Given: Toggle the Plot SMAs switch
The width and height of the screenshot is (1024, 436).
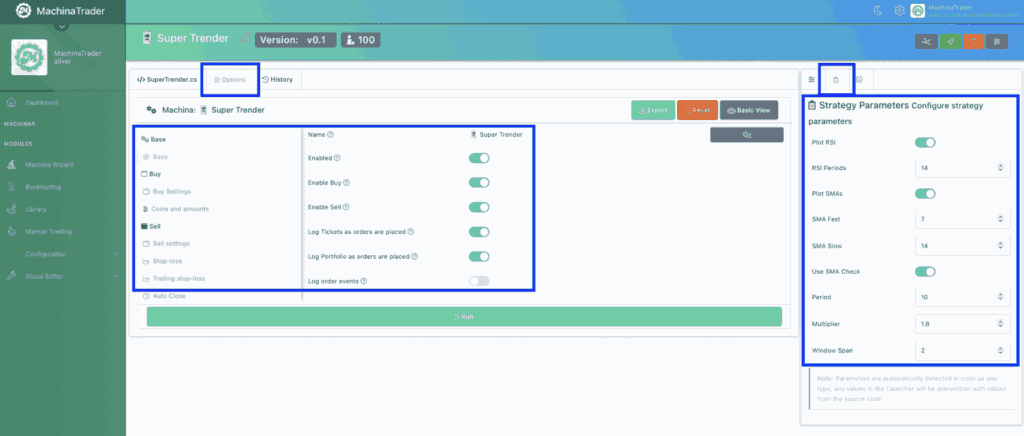Looking at the screenshot, I should [x=925, y=194].
